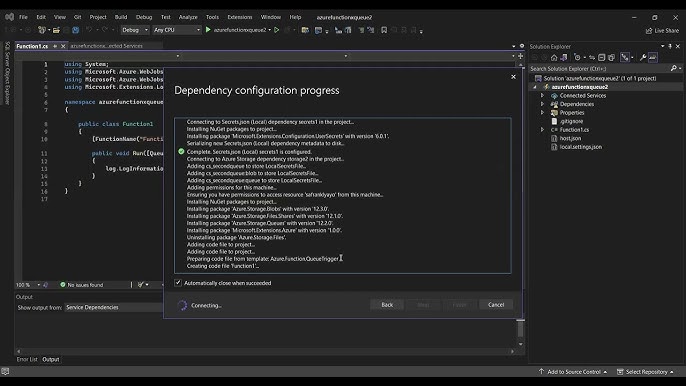
Task: Click the Cancel button in the dialog
Action: pos(496,305)
